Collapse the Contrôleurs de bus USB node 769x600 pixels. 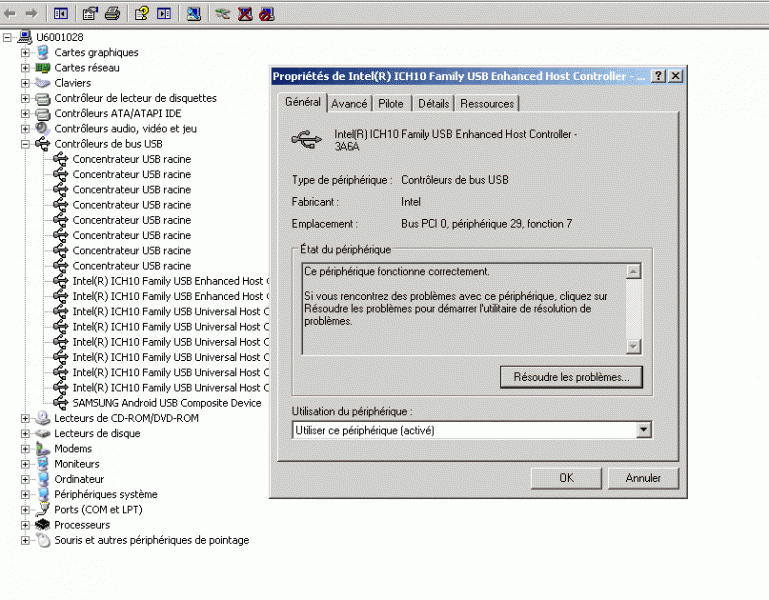click(26, 144)
